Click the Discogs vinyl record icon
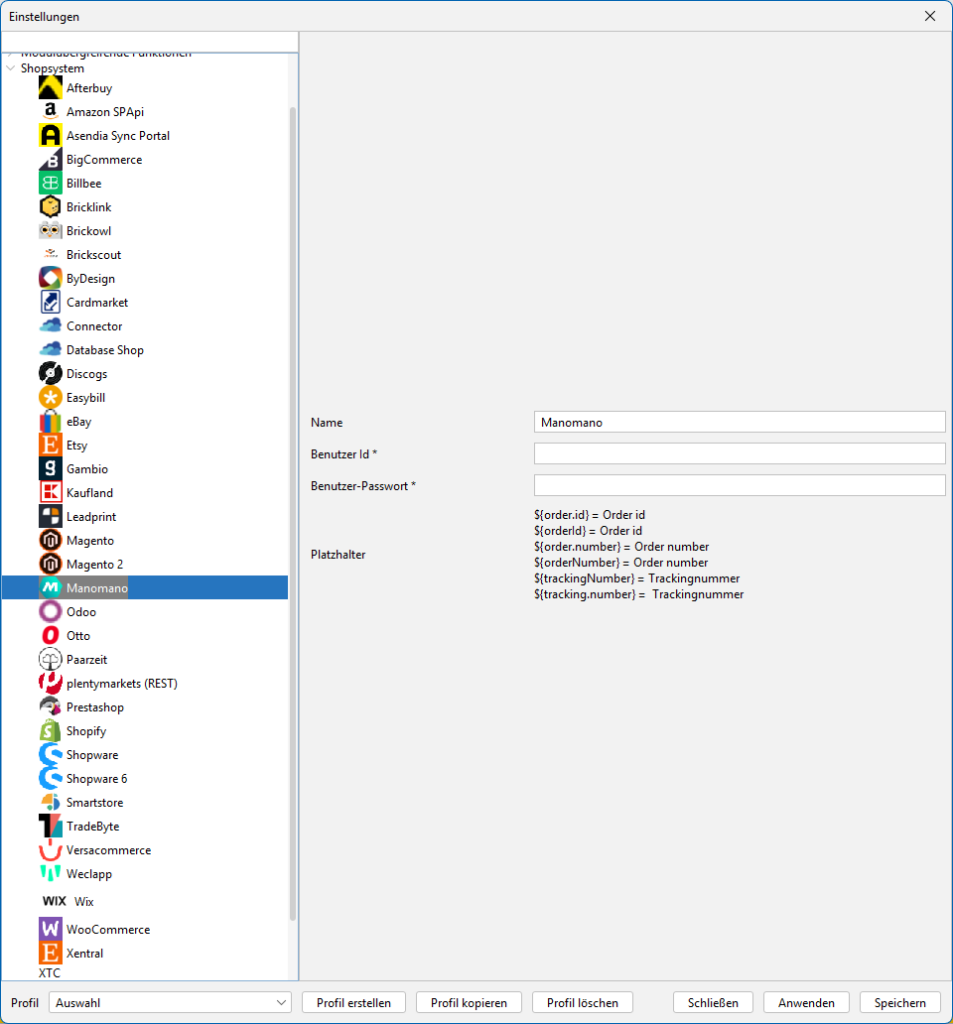 [50, 374]
